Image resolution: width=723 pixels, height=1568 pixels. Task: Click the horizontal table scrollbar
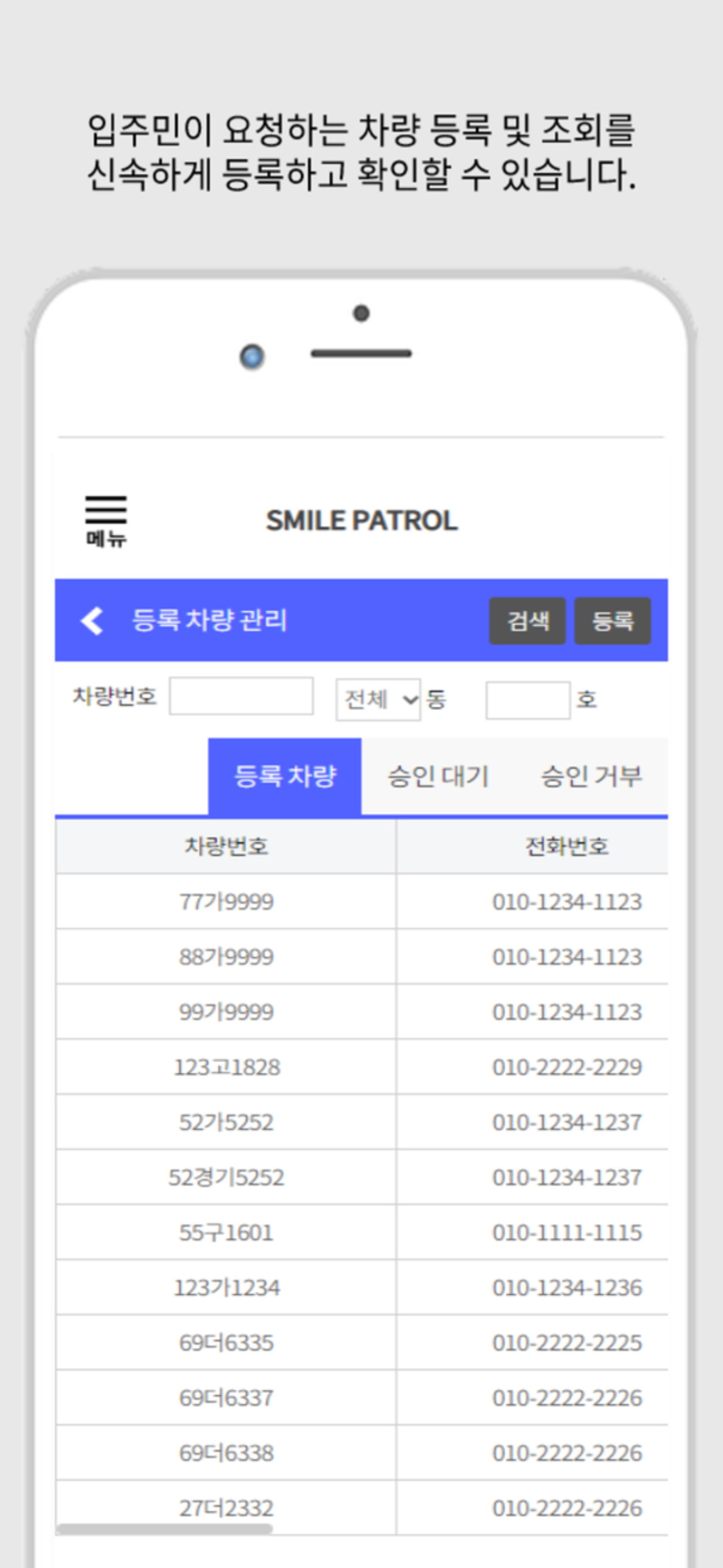click(x=164, y=1528)
